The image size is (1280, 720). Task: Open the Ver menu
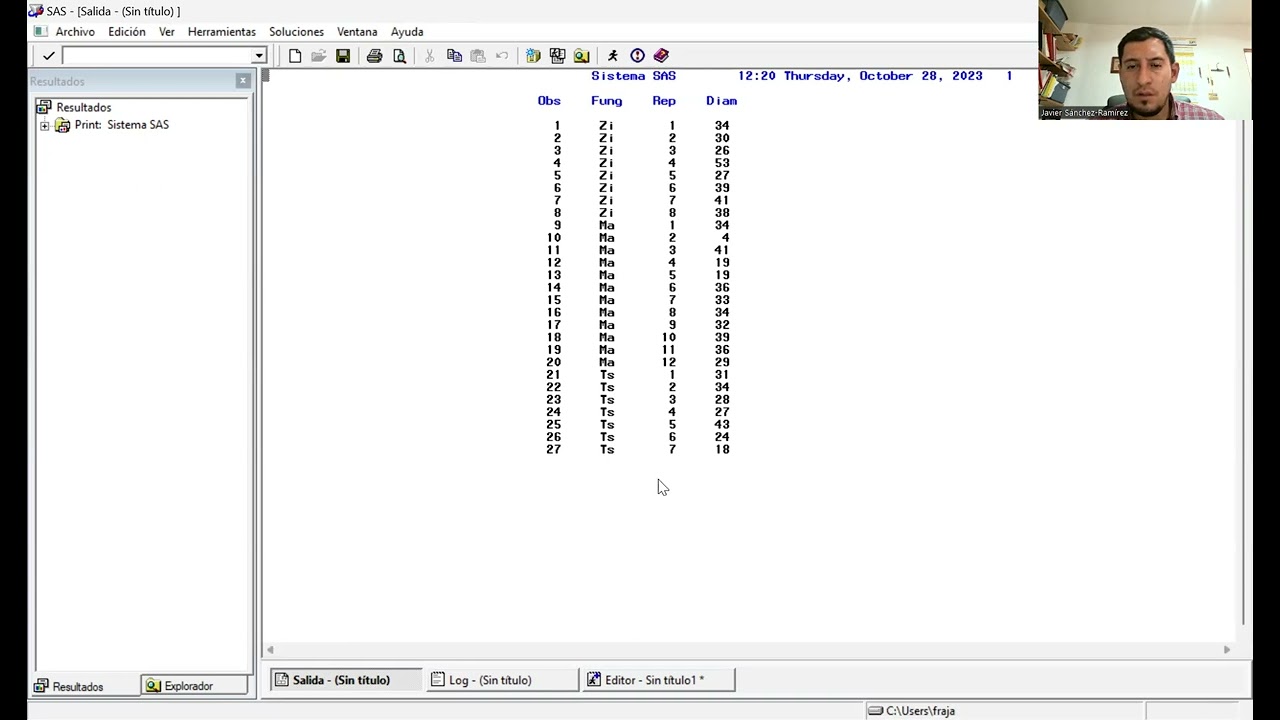[x=167, y=32]
